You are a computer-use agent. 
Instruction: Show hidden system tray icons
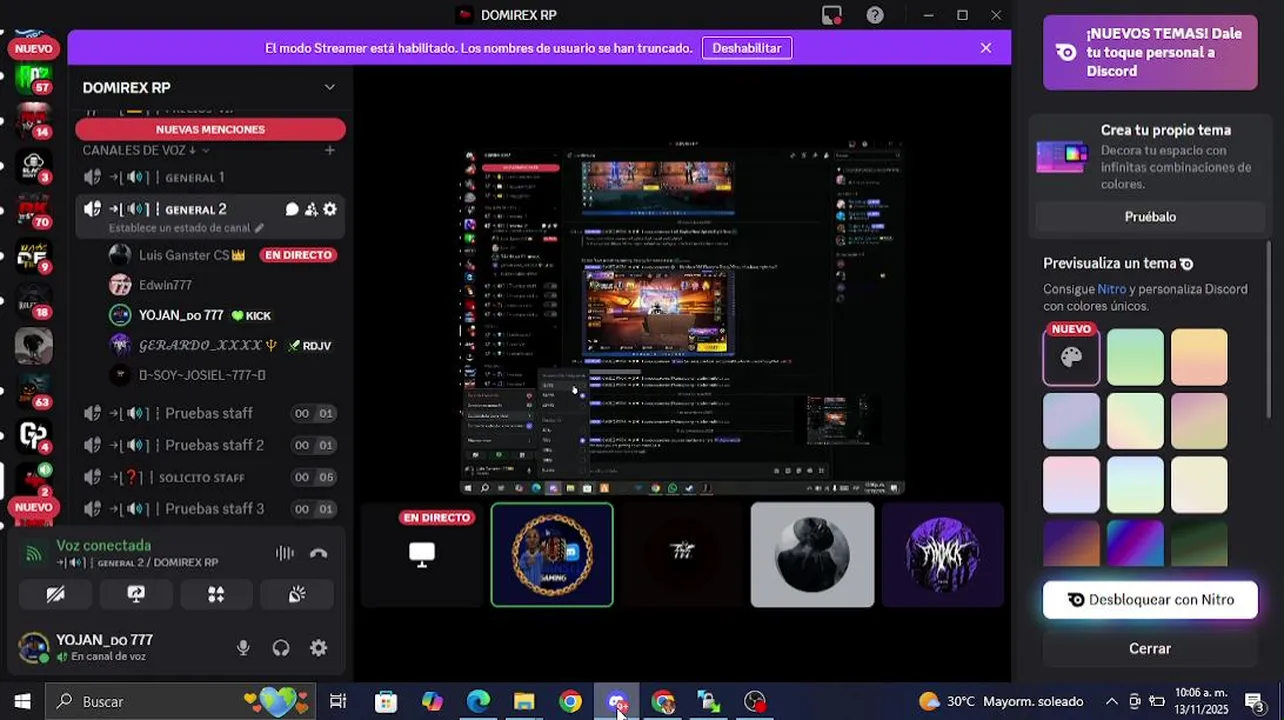click(x=1111, y=701)
